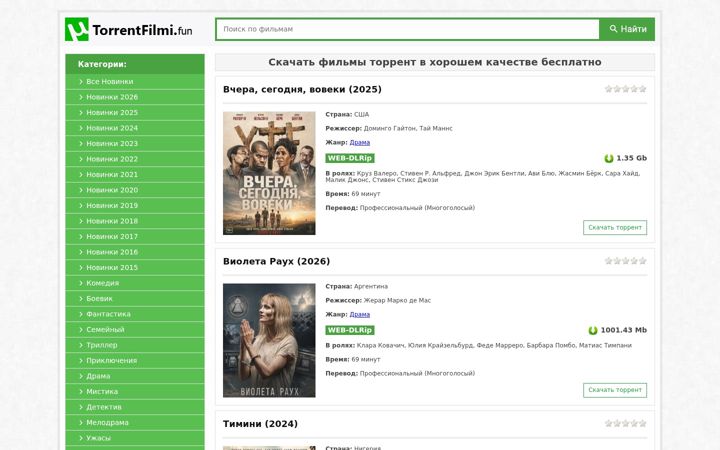Open the Новинки 2024 category

click(x=135, y=128)
